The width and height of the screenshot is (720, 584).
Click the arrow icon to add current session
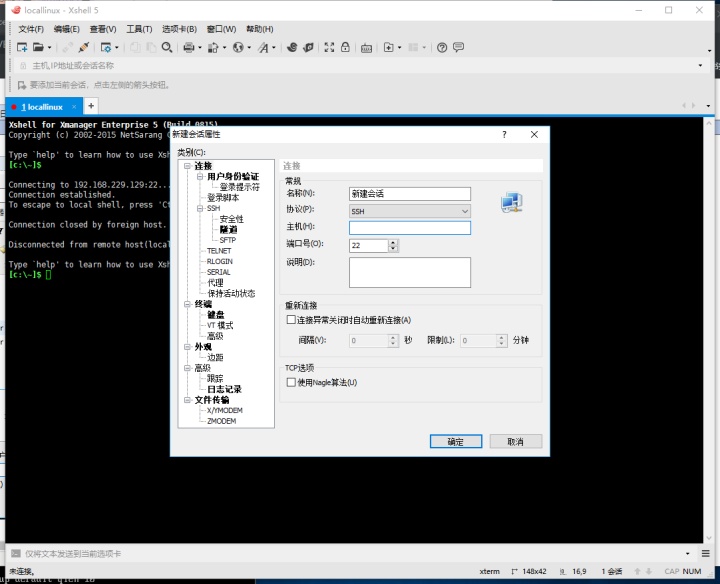[21, 85]
